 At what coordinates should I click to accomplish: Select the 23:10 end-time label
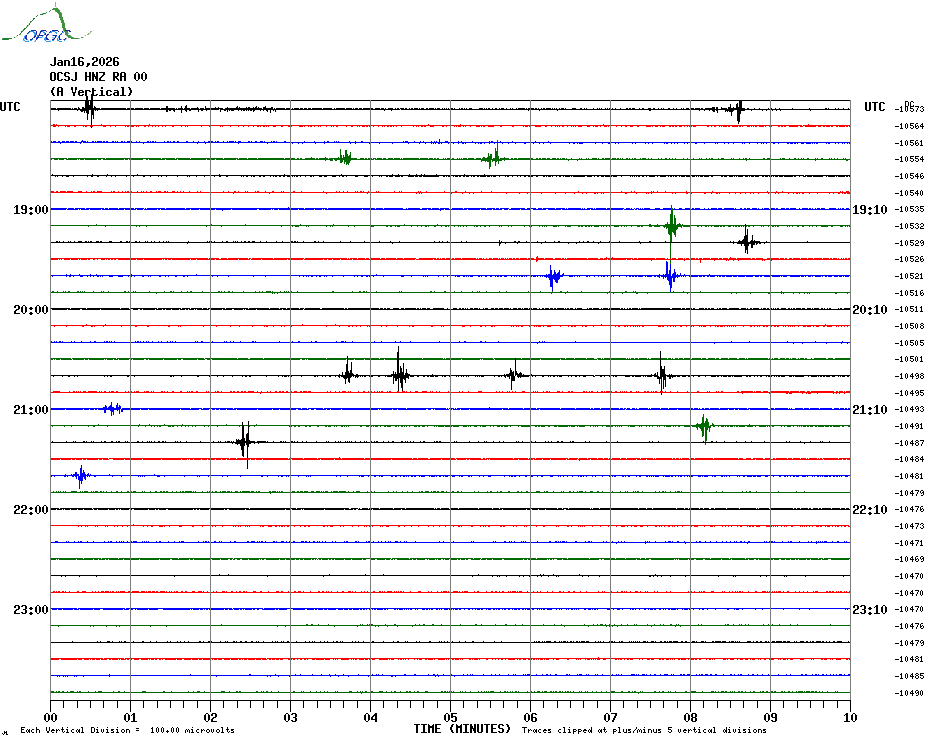pos(869,610)
